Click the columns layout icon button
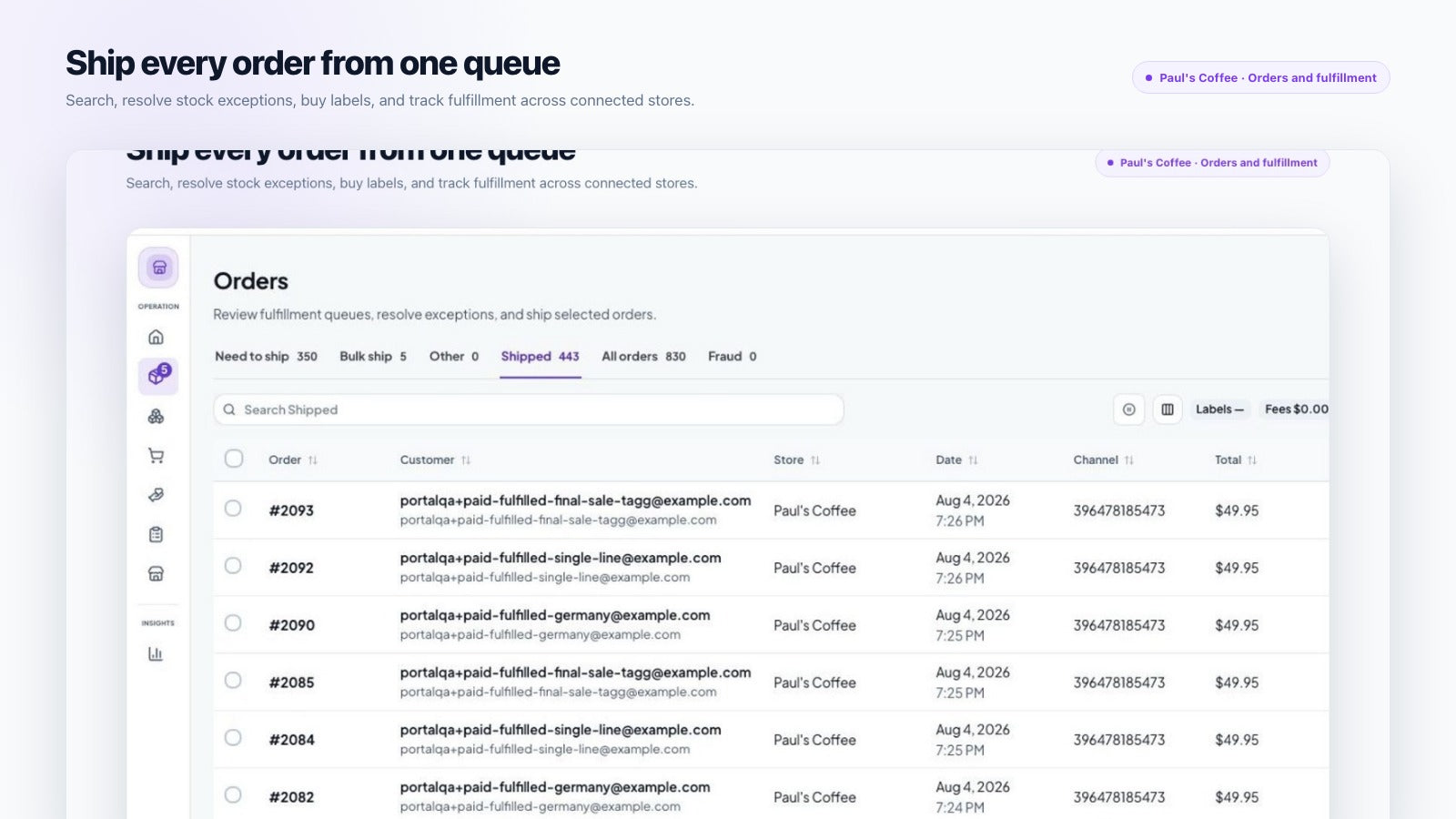The width and height of the screenshot is (1456, 819). click(x=1168, y=409)
